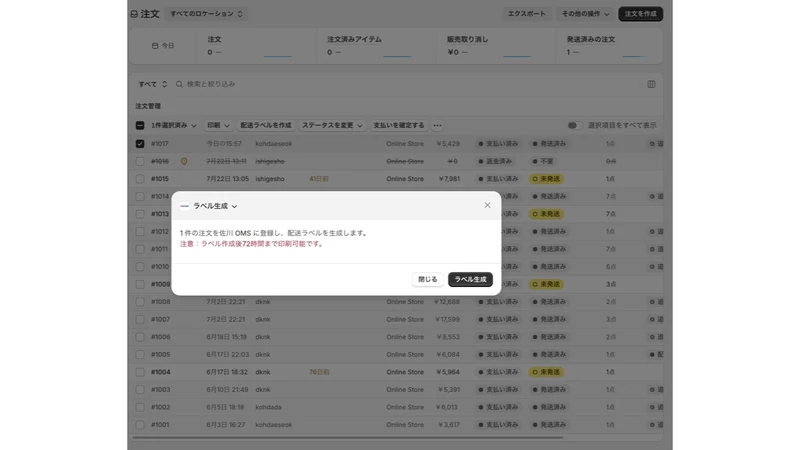This screenshot has height=450, width=800.
Task: Click the 販売取り消し metrics card
Action: 496,46
